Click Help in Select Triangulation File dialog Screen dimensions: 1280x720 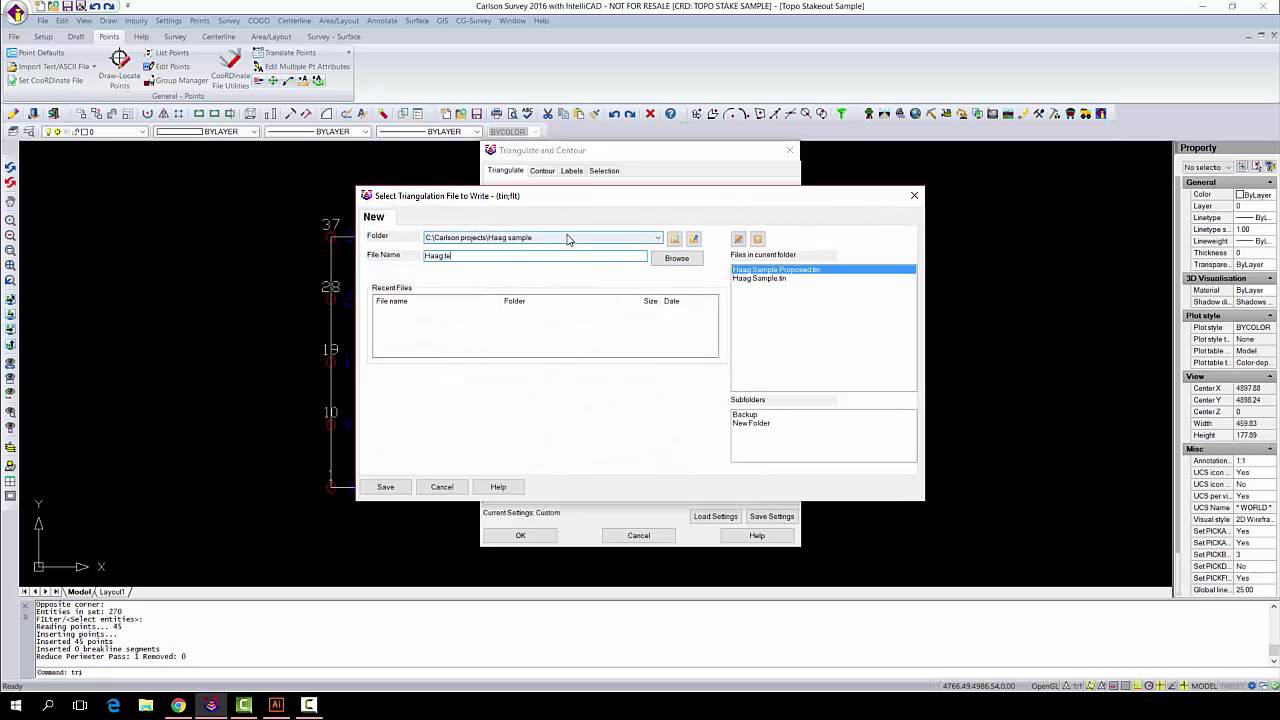point(498,487)
